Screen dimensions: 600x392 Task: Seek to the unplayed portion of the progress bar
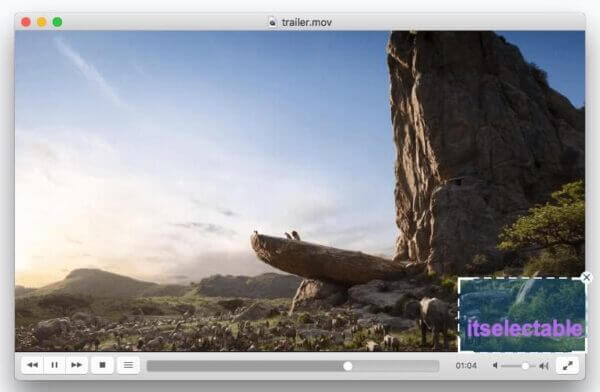396,366
